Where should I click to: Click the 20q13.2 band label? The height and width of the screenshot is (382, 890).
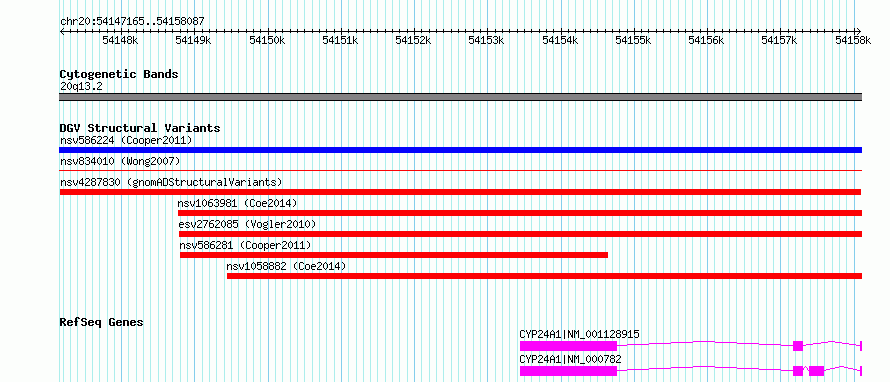pyautogui.click(x=81, y=87)
